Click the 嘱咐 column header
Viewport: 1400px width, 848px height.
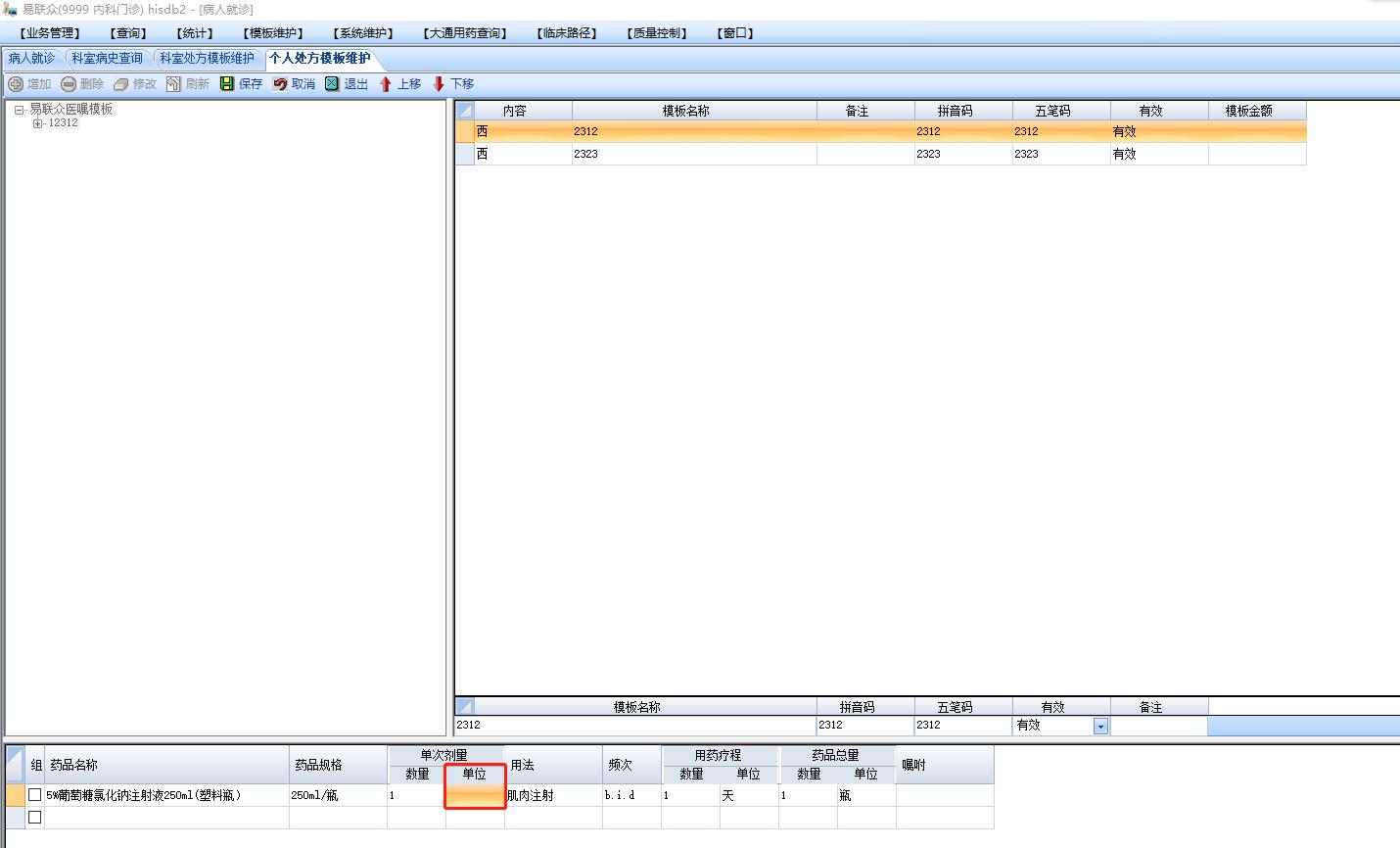pyautogui.click(x=945, y=765)
